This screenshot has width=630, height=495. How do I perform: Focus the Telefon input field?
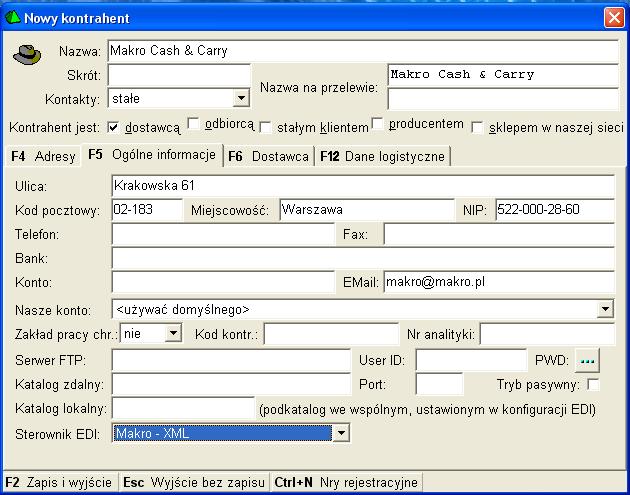(x=223, y=234)
